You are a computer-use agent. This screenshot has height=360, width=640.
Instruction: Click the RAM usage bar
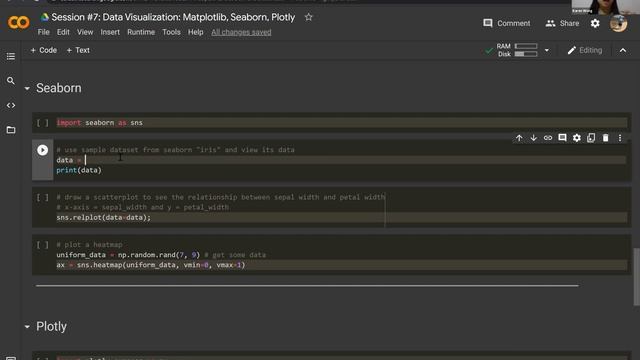(526, 46)
